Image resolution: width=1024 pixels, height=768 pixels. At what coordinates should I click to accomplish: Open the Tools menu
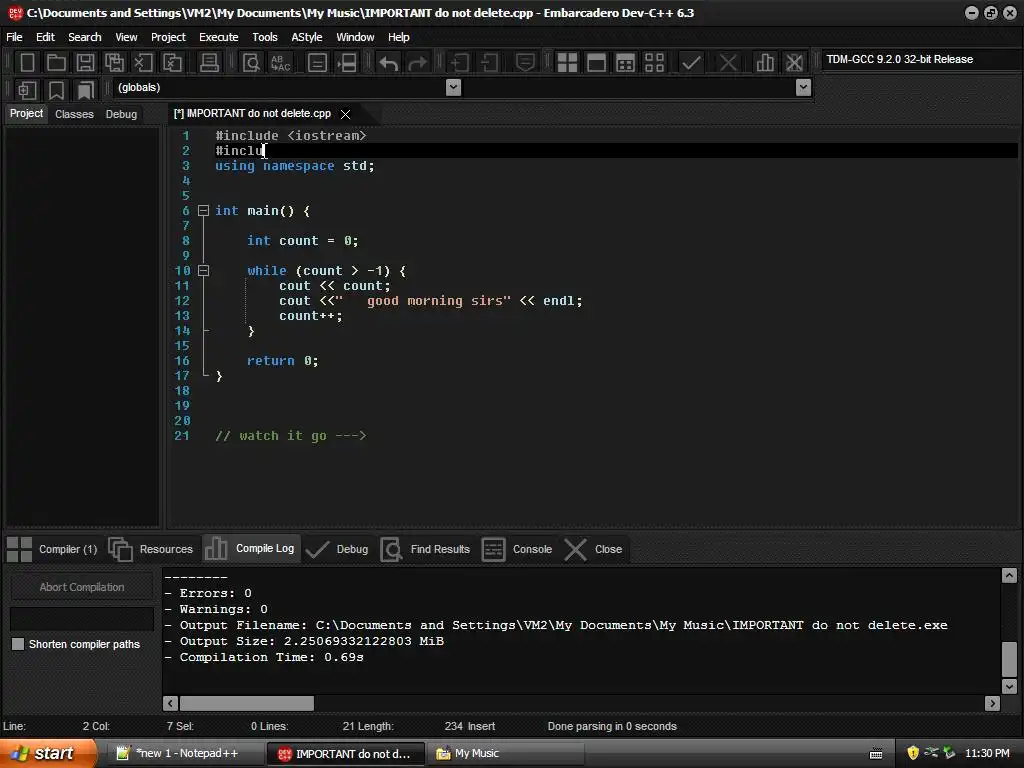coord(264,37)
